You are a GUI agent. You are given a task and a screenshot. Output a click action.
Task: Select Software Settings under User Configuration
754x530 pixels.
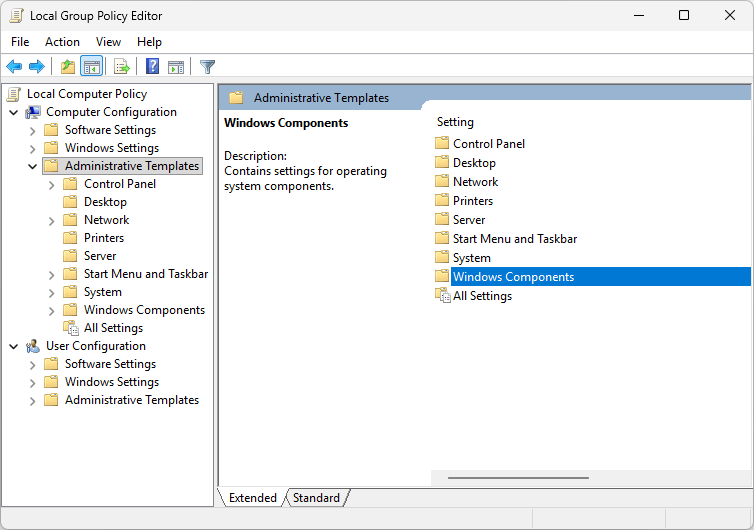click(x=111, y=364)
